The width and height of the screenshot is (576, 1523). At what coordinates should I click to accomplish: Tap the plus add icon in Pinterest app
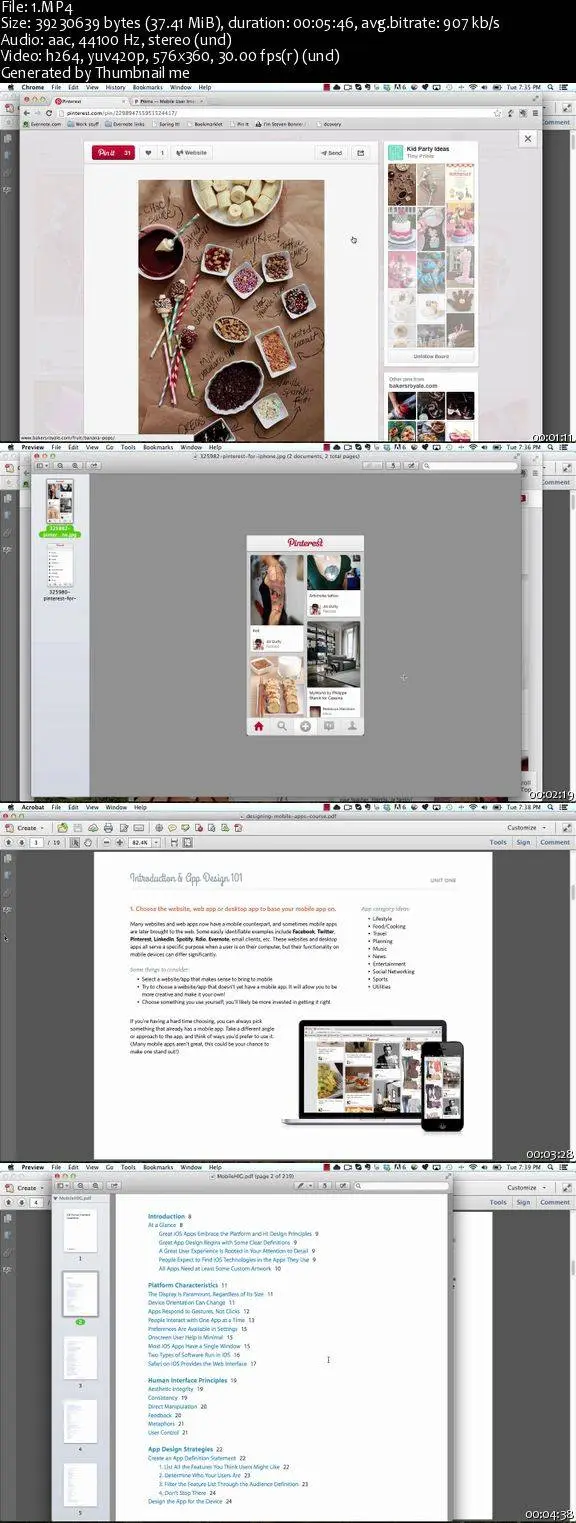[306, 726]
